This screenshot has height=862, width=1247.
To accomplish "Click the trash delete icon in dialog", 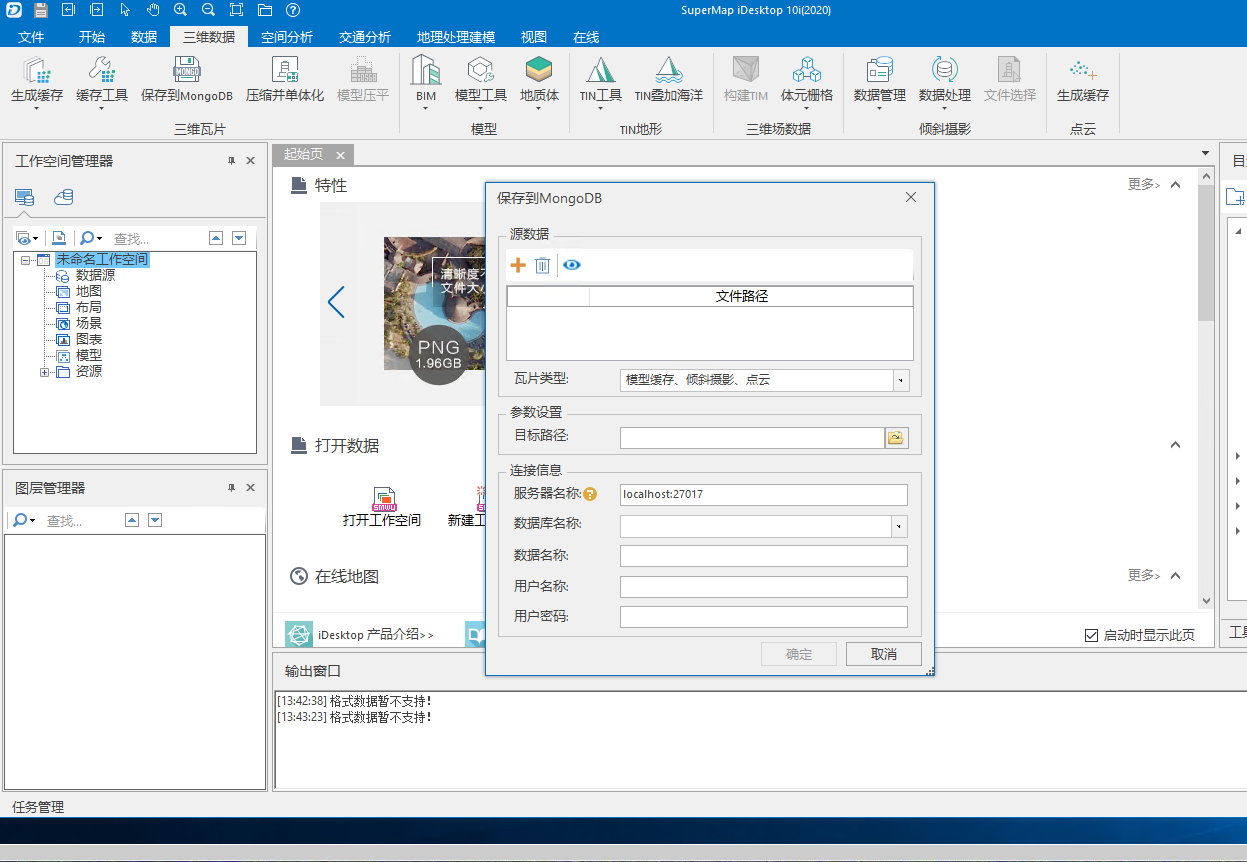I will click(x=542, y=265).
